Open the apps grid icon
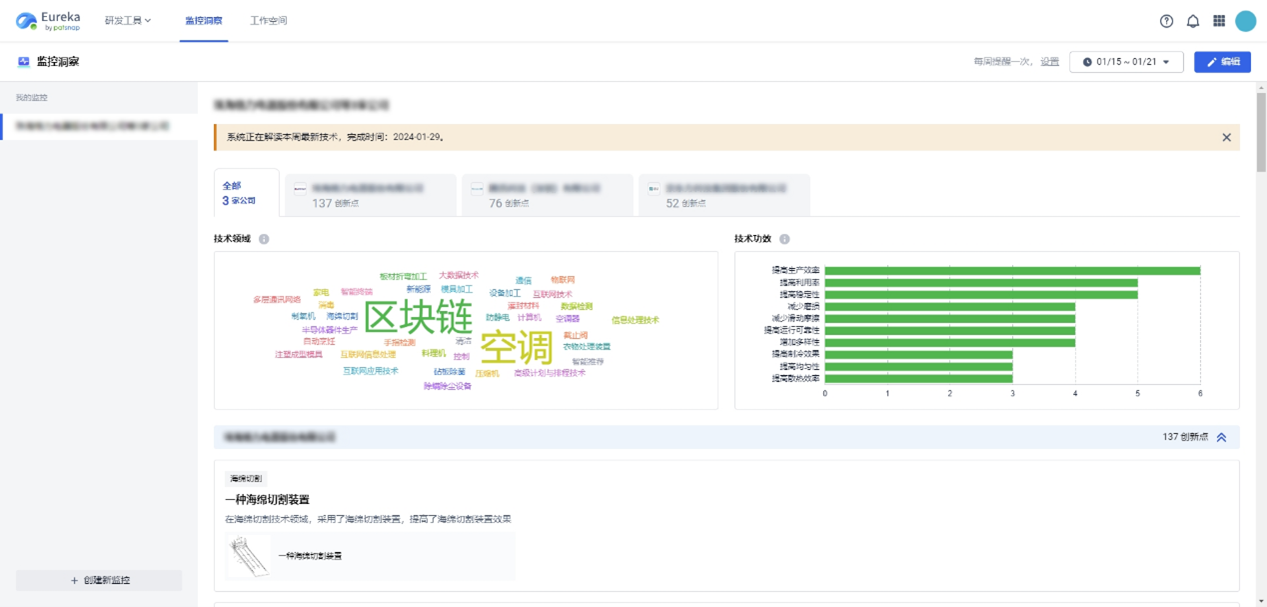1267x607 pixels. 1219,21
